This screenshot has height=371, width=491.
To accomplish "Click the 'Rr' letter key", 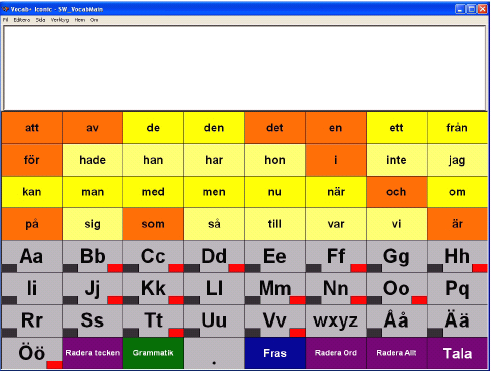I will coord(32,321).
